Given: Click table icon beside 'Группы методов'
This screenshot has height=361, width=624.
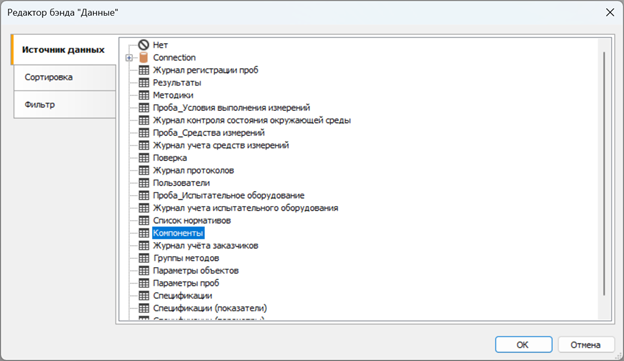Looking at the screenshot, I should tap(144, 258).
